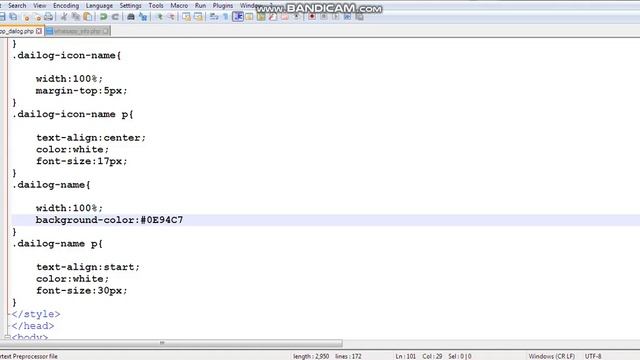640x360 pixels.
Task: Open the Language menu
Action: click(x=99, y=5)
